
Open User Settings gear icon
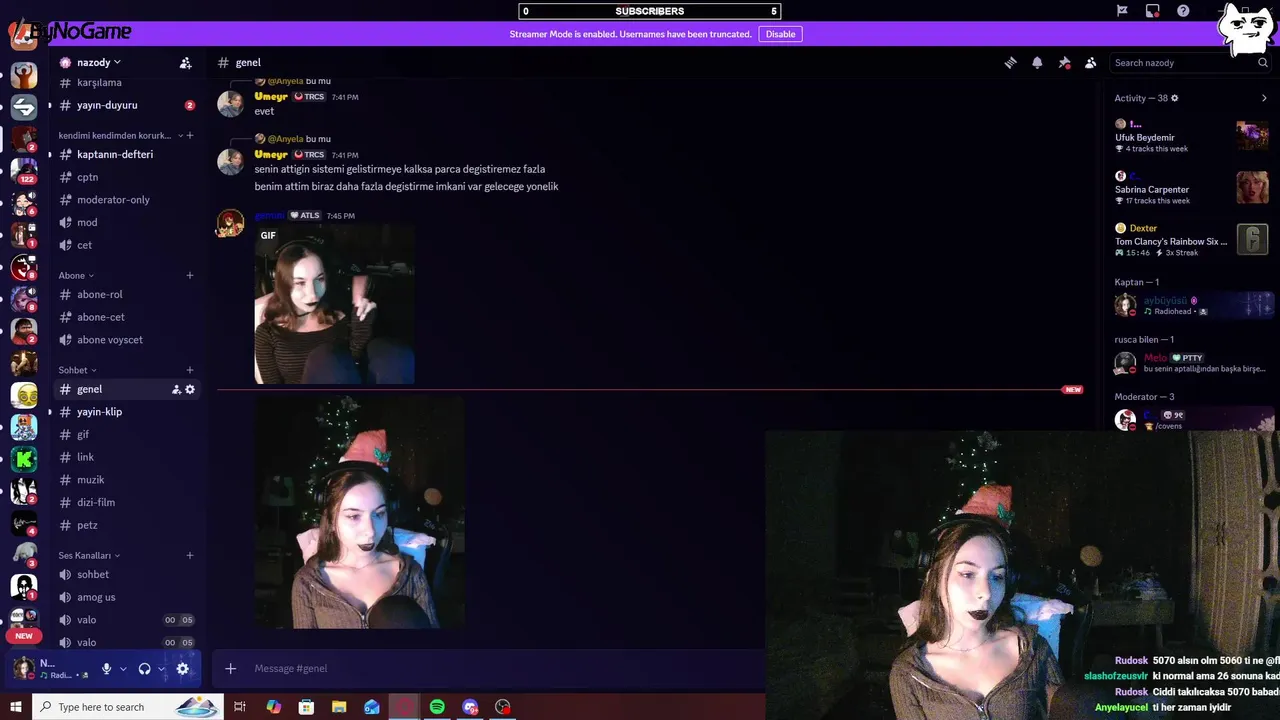tap(183, 669)
